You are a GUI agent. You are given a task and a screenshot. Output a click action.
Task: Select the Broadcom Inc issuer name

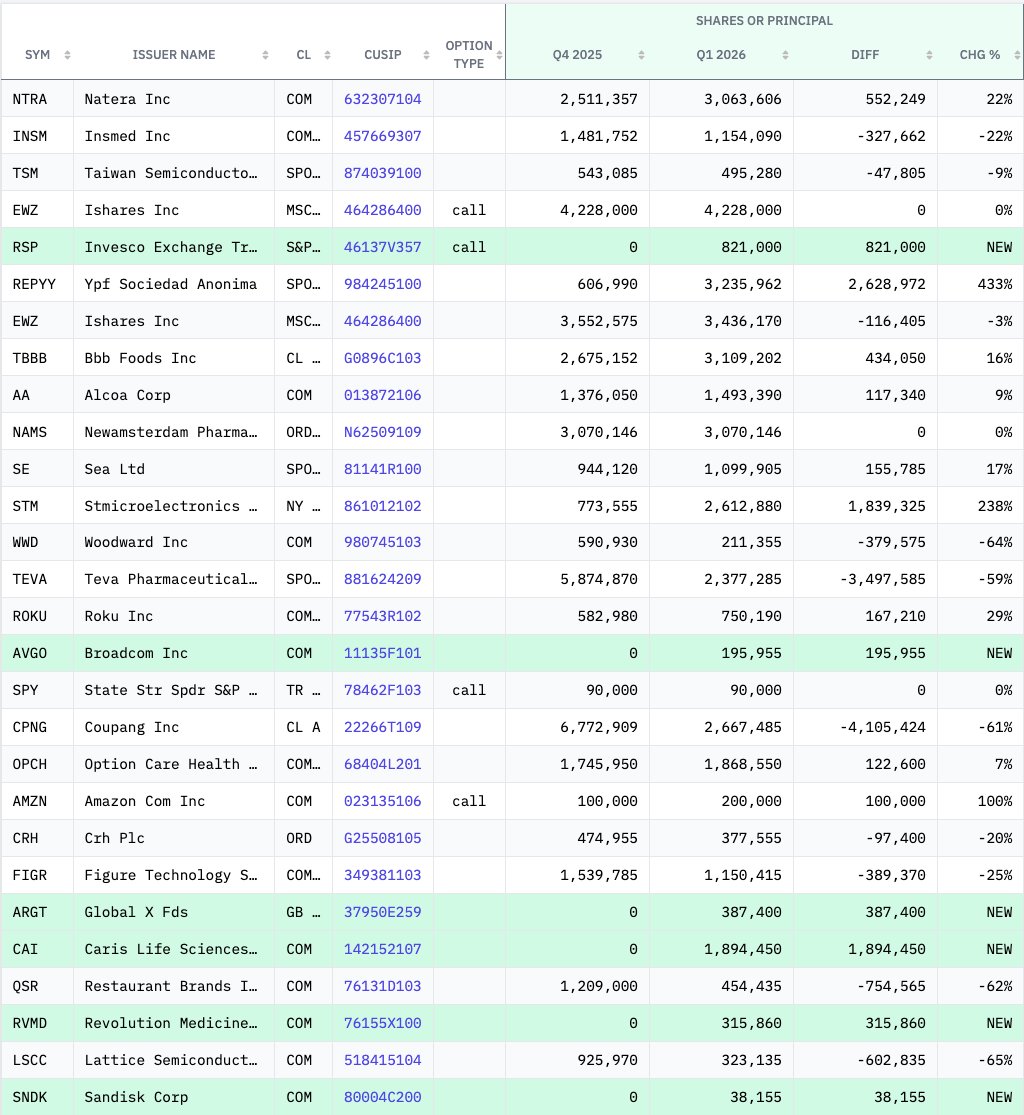click(x=136, y=653)
